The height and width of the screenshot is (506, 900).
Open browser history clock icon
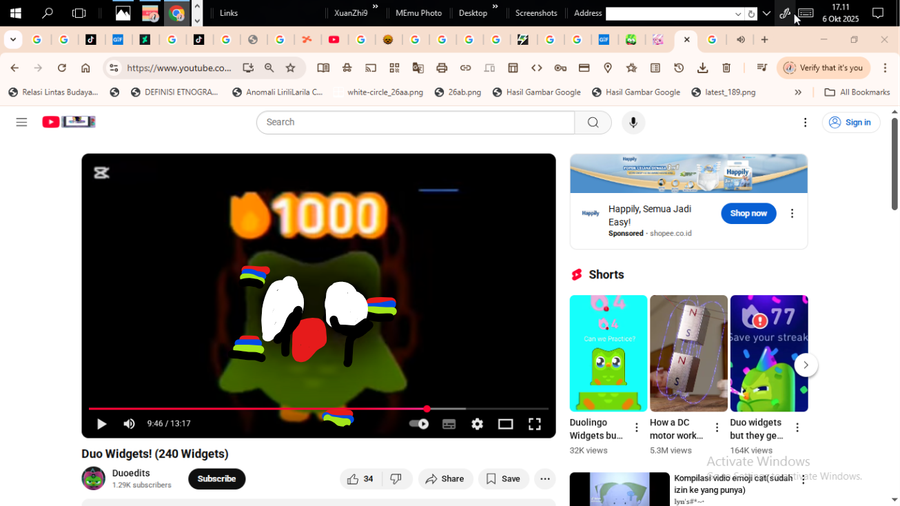(678, 68)
